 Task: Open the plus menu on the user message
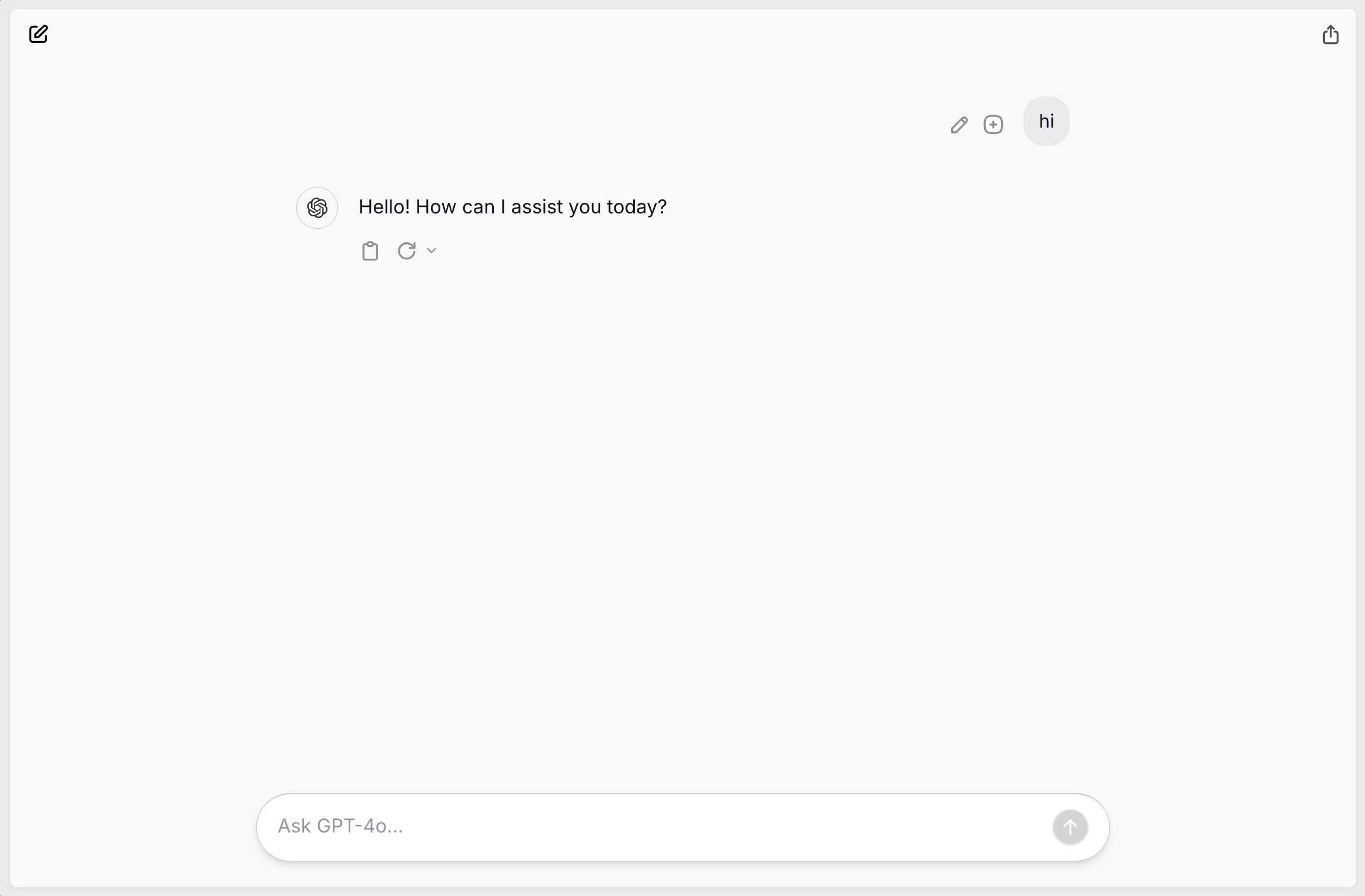[993, 125]
